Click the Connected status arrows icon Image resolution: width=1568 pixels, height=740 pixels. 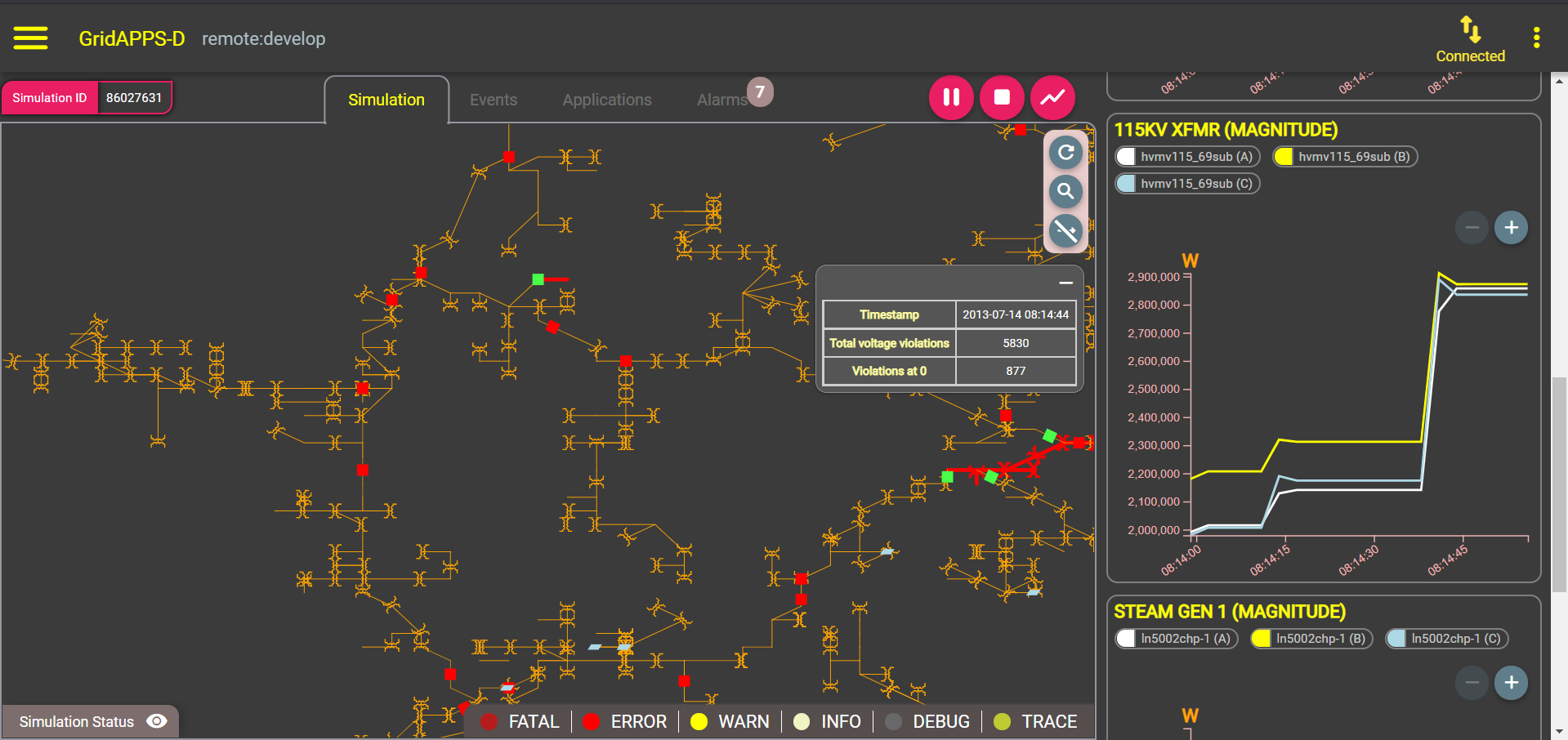(x=1470, y=29)
